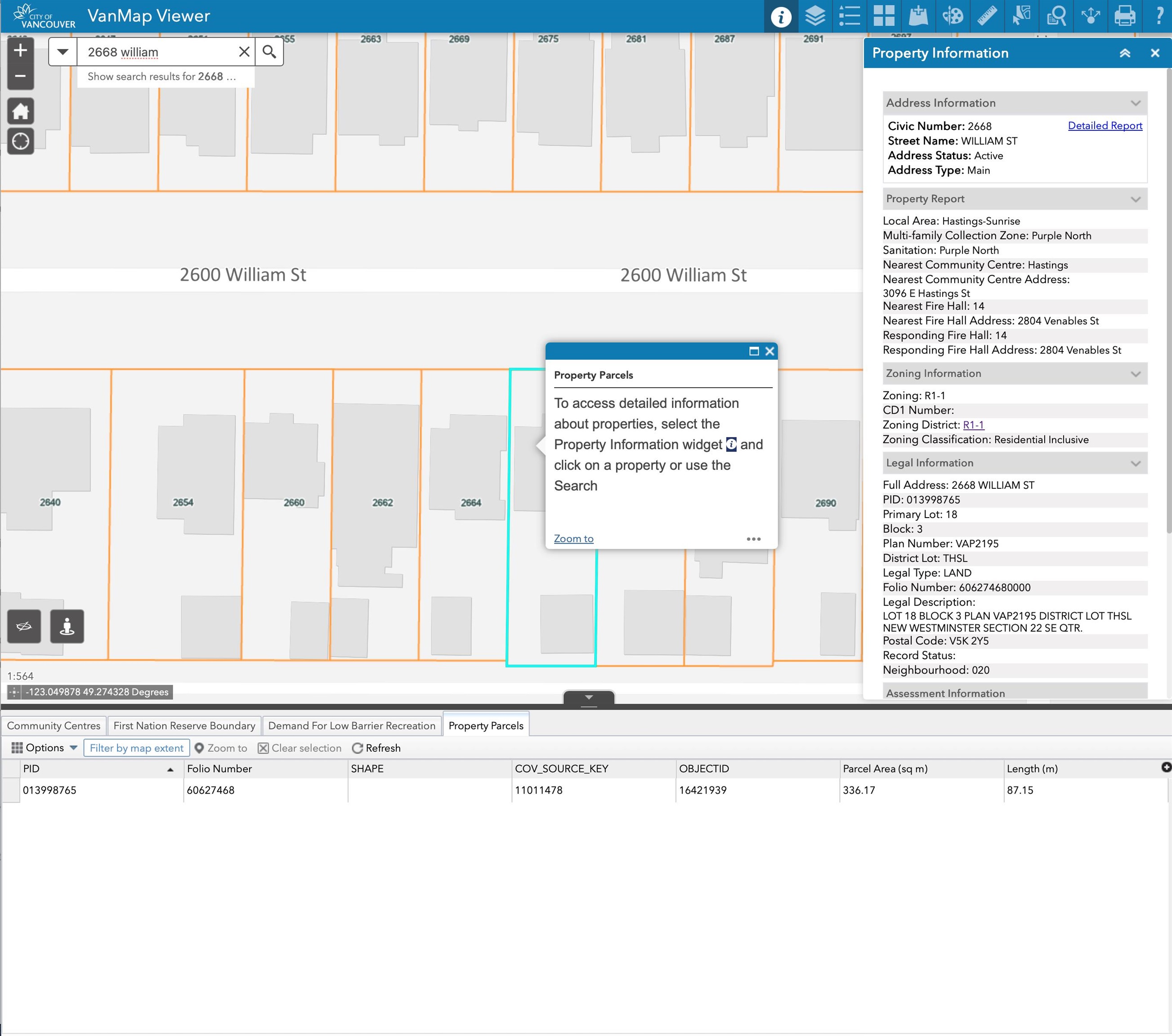This screenshot has width=1172, height=1036.
Task: Toggle Filter by map extent
Action: [x=136, y=748]
